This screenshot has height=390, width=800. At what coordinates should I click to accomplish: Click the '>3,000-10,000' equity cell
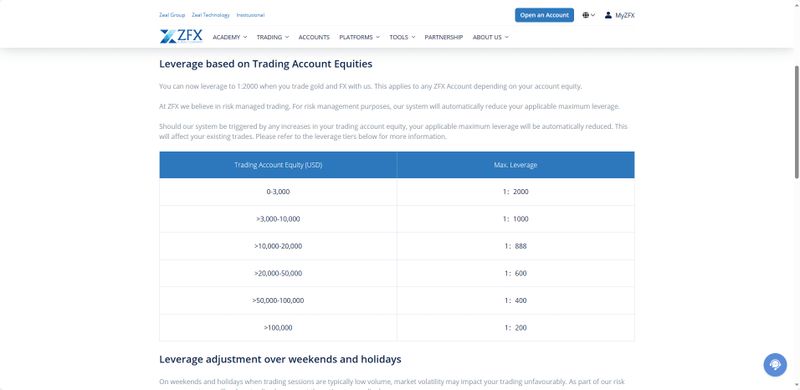tap(278, 219)
